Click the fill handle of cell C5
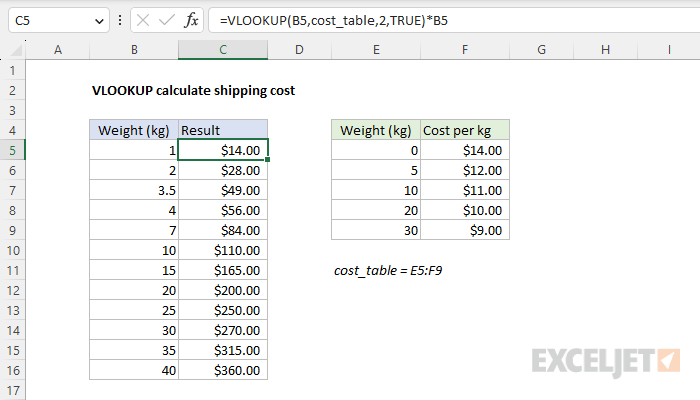Image resolution: width=700 pixels, height=400 pixels. (x=267, y=159)
